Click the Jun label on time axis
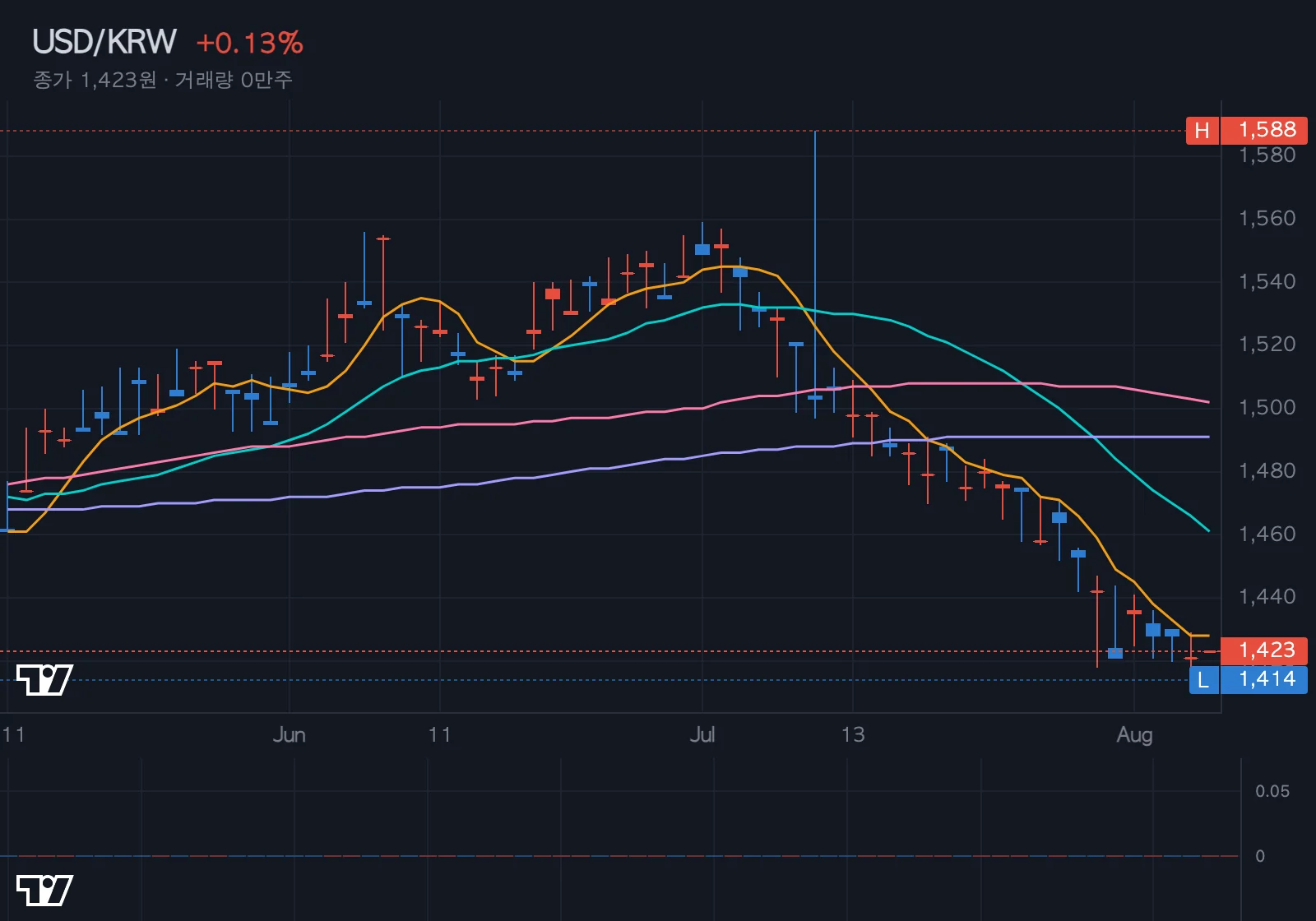Image resolution: width=1316 pixels, height=921 pixels. 289,734
